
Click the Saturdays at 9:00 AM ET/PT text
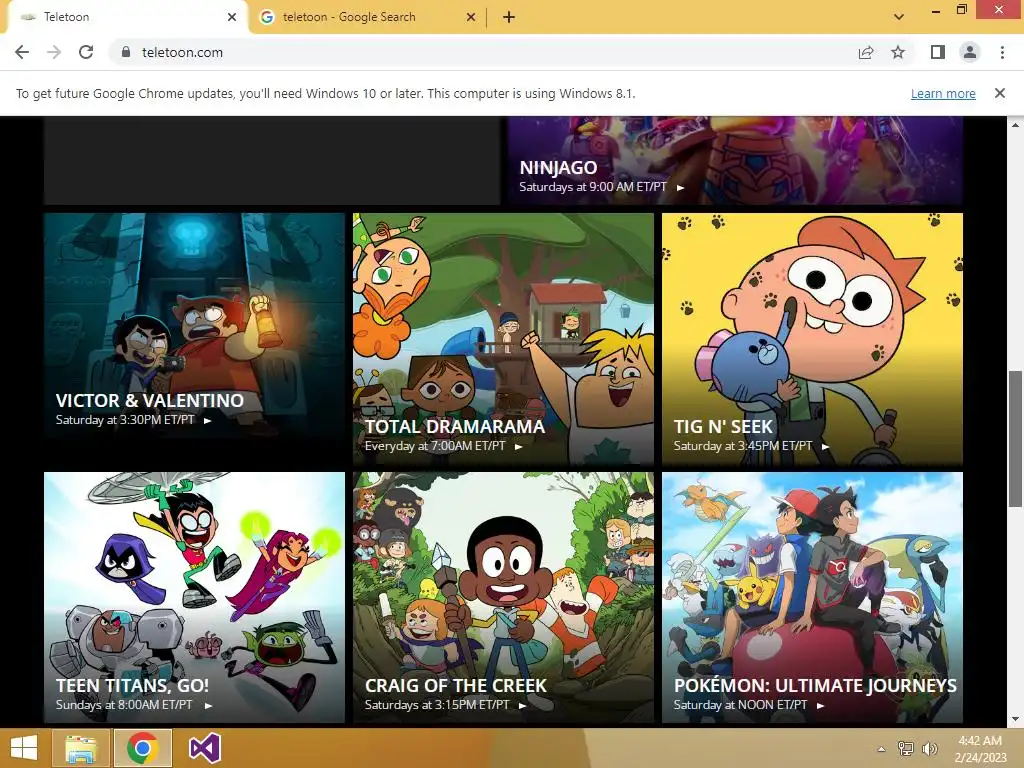pyautogui.click(x=593, y=187)
